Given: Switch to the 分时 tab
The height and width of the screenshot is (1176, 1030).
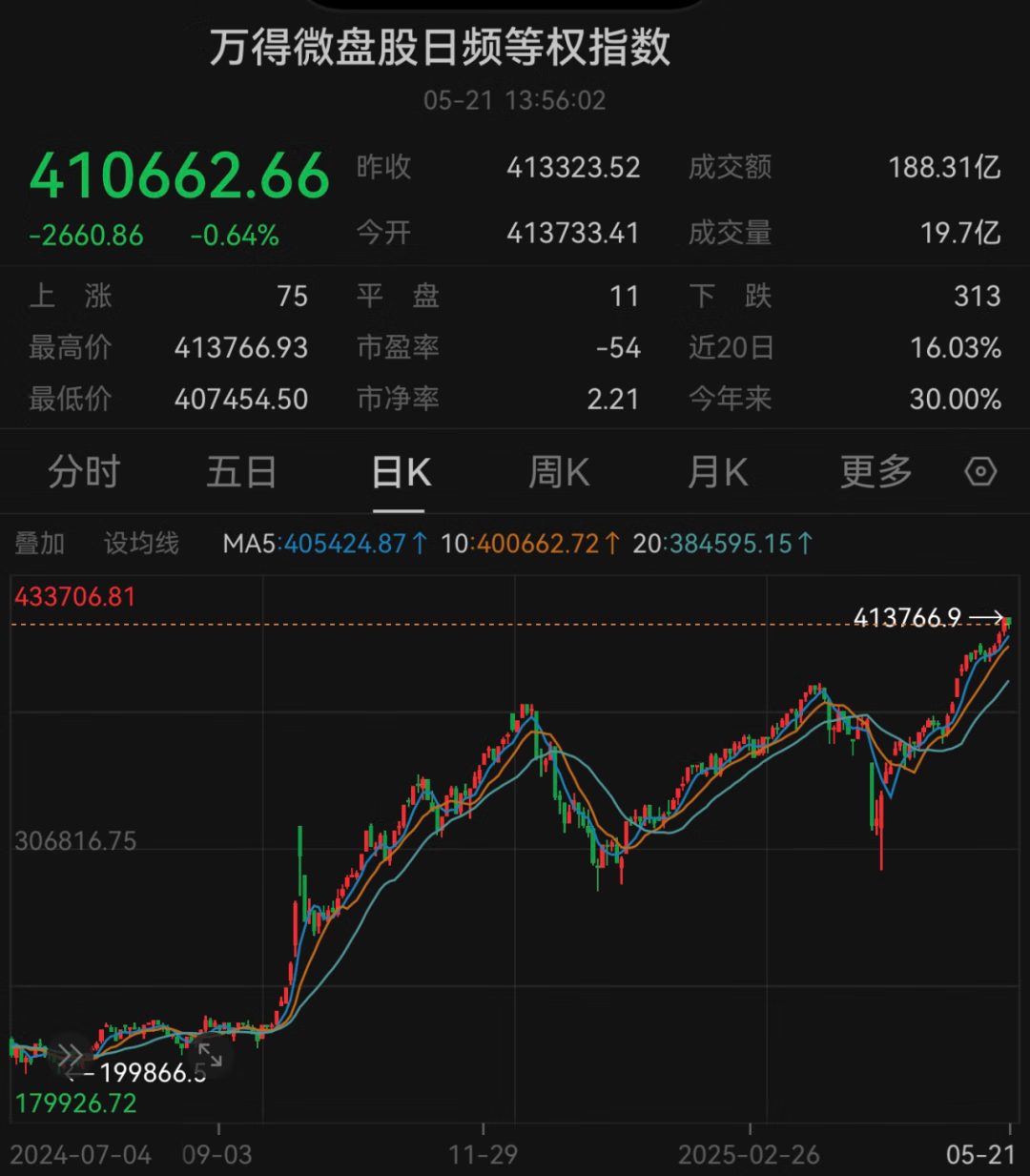Looking at the screenshot, I should click(x=84, y=472).
